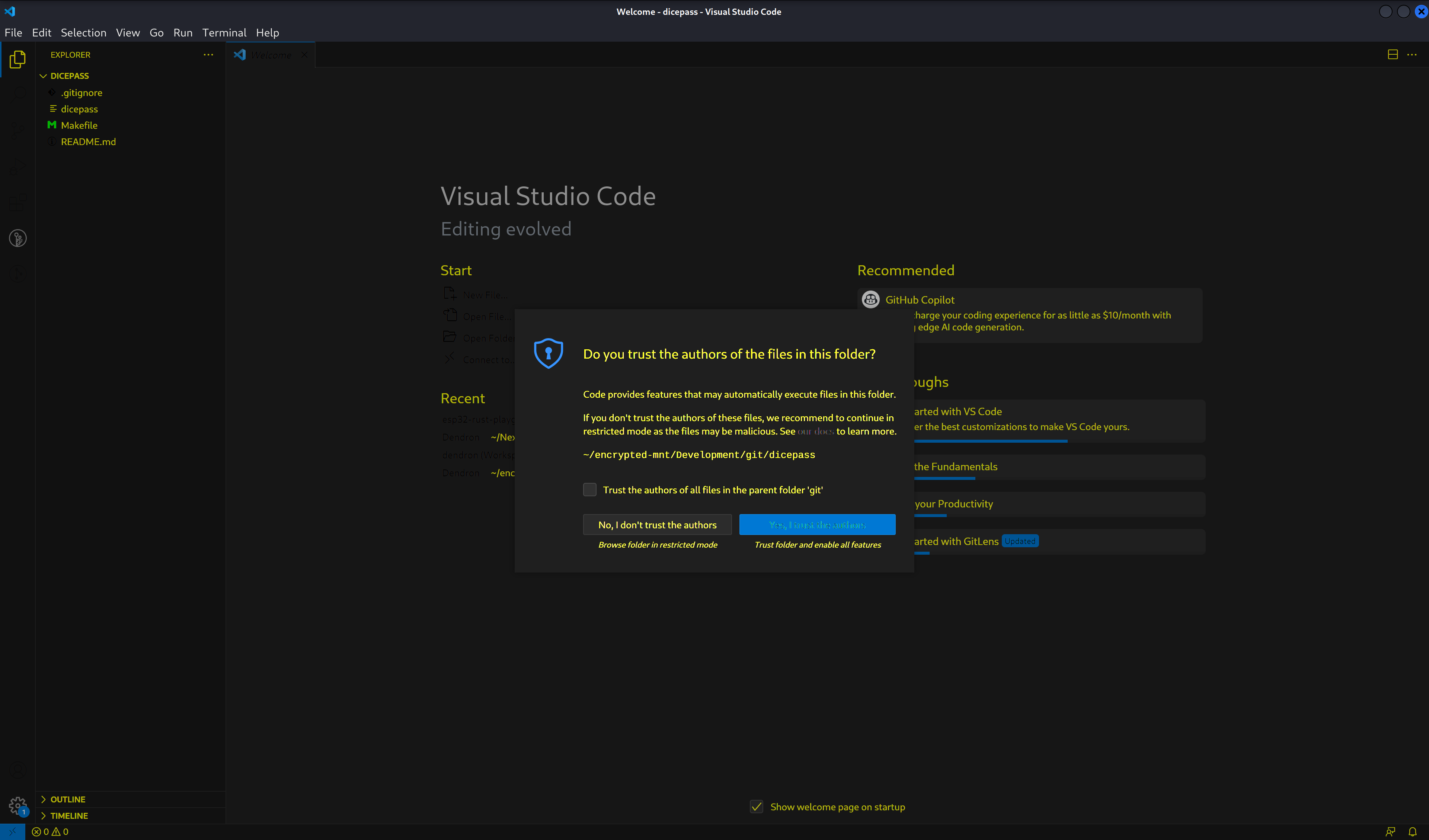Switch to the Welcome tab
This screenshot has height=840, width=1429.
click(271, 54)
